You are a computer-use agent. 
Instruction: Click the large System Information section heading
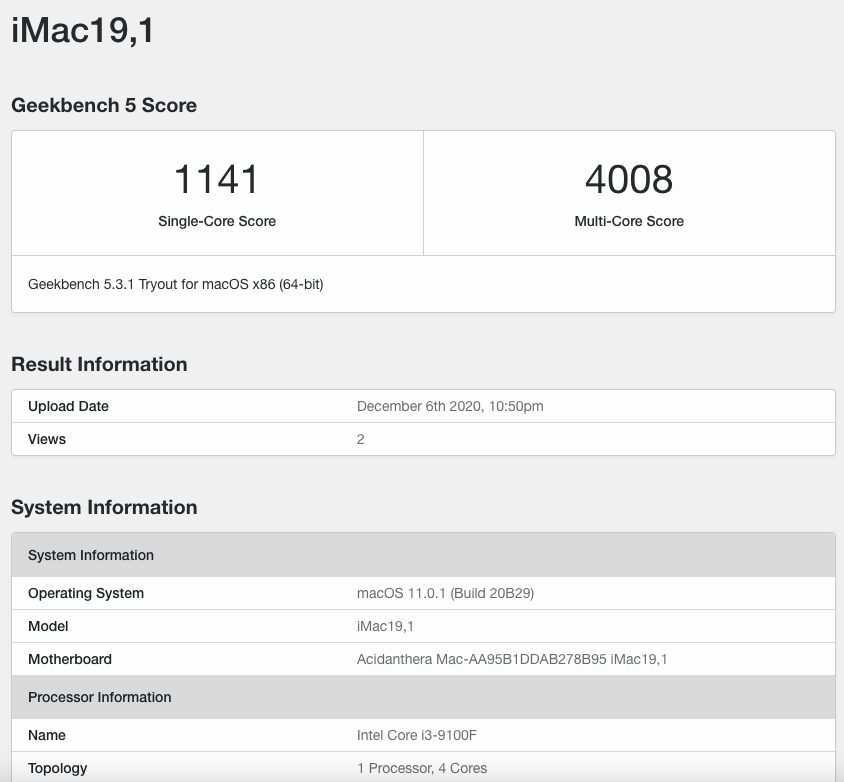point(104,508)
